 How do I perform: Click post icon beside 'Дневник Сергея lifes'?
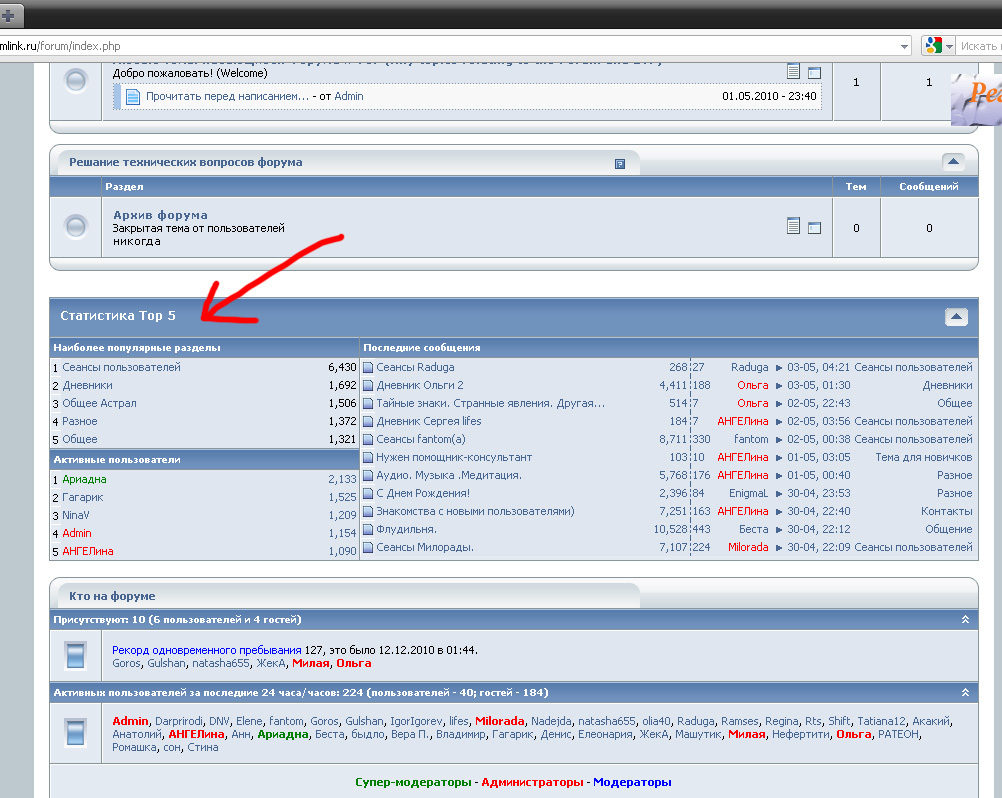[368, 421]
